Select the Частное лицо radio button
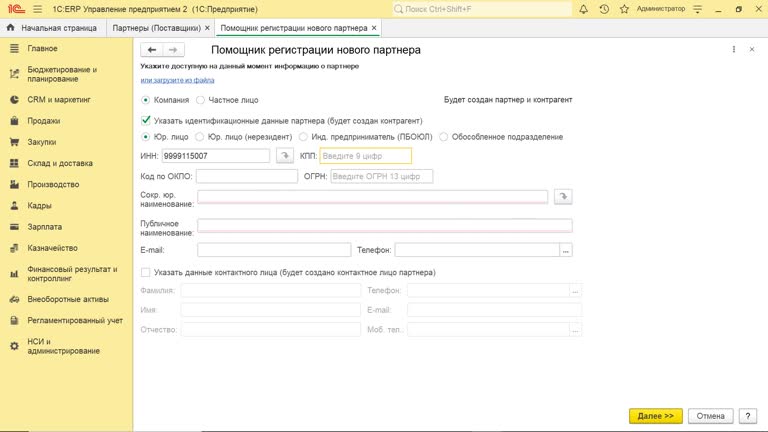768x432 pixels. 201,100
